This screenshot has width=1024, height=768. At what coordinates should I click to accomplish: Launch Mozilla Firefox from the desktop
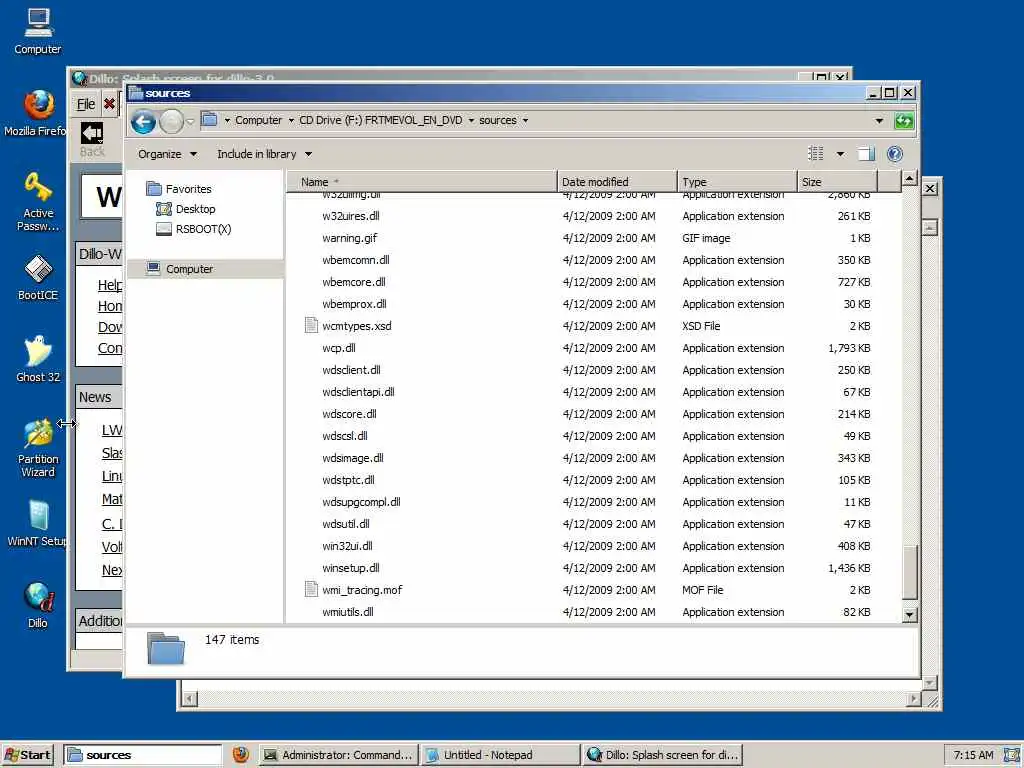38,112
